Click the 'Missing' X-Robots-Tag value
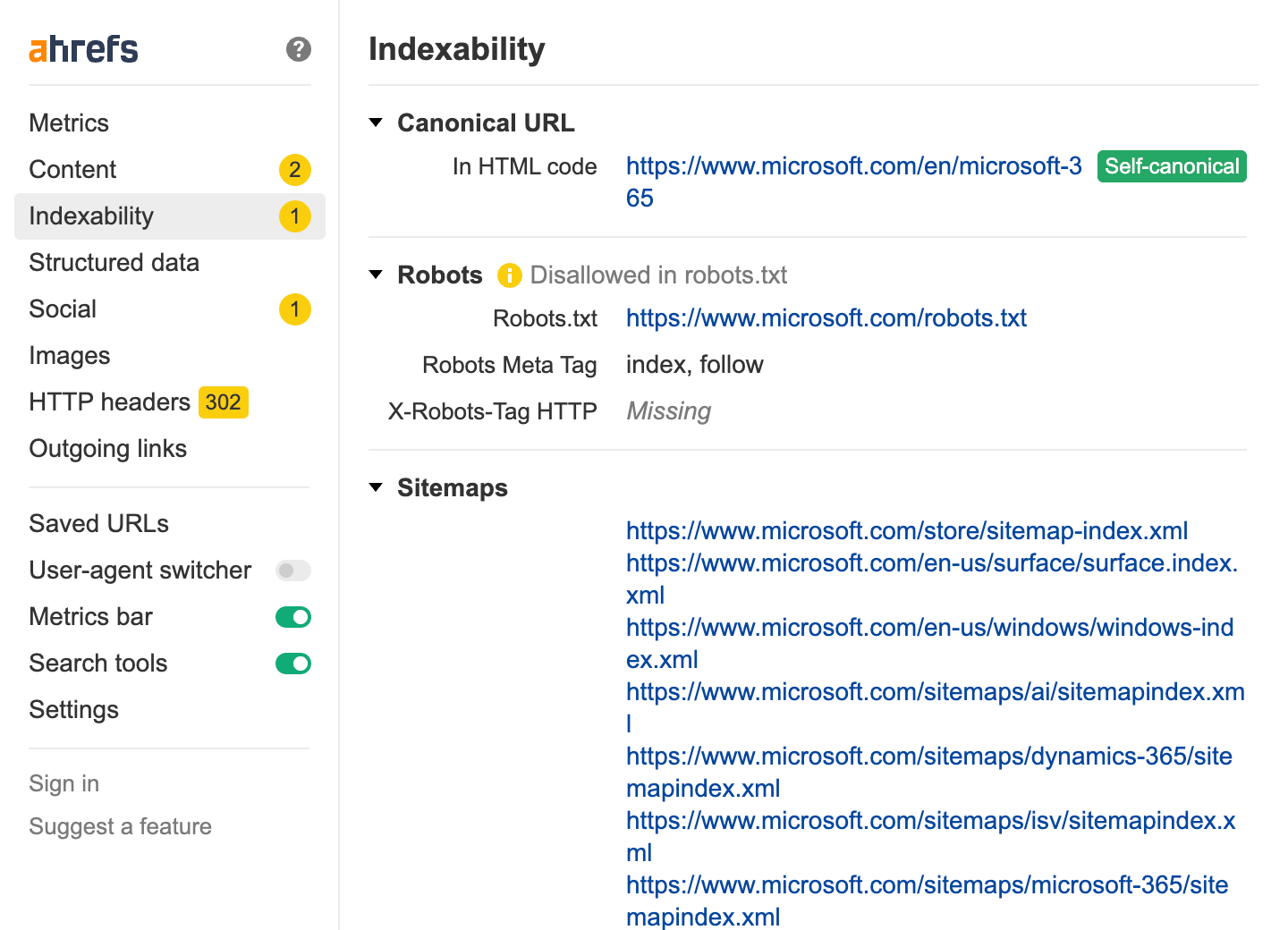This screenshot has width=1288, height=930. [x=669, y=411]
